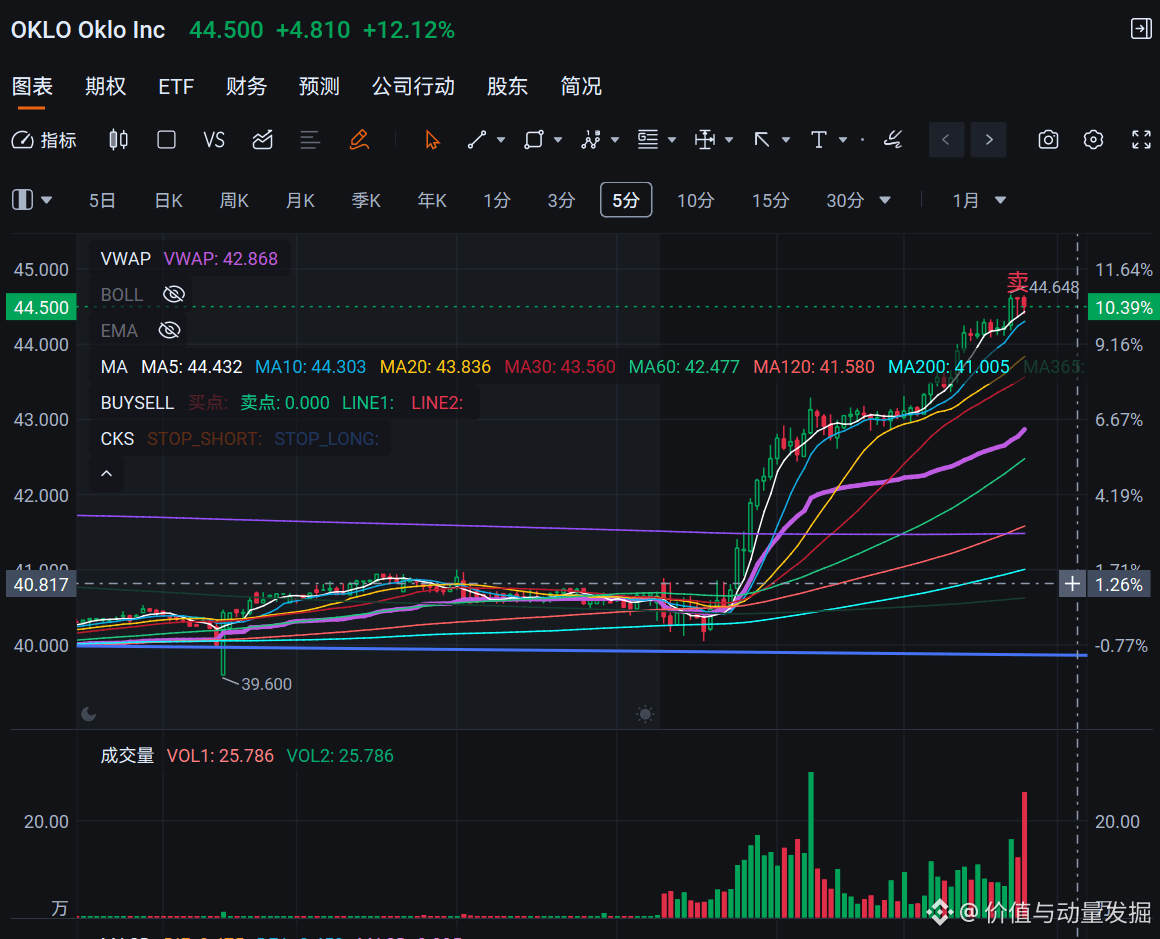This screenshot has height=939, width=1160.
Task: Collapse the indicator legend chevron
Action: [107, 474]
